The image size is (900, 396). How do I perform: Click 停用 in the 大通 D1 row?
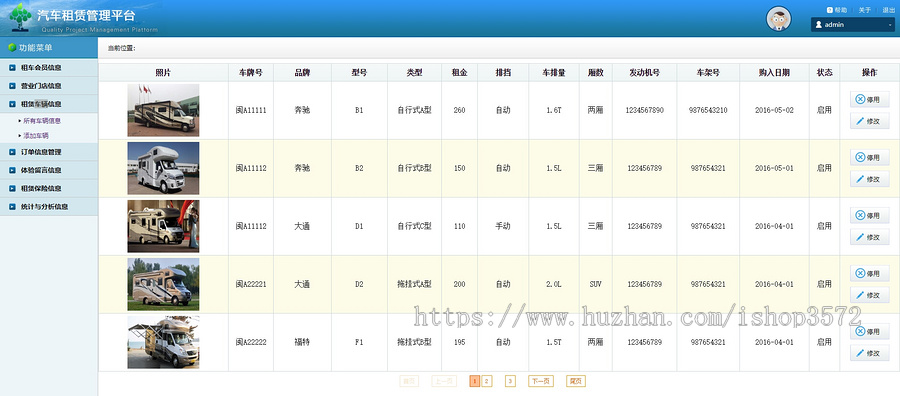point(869,215)
